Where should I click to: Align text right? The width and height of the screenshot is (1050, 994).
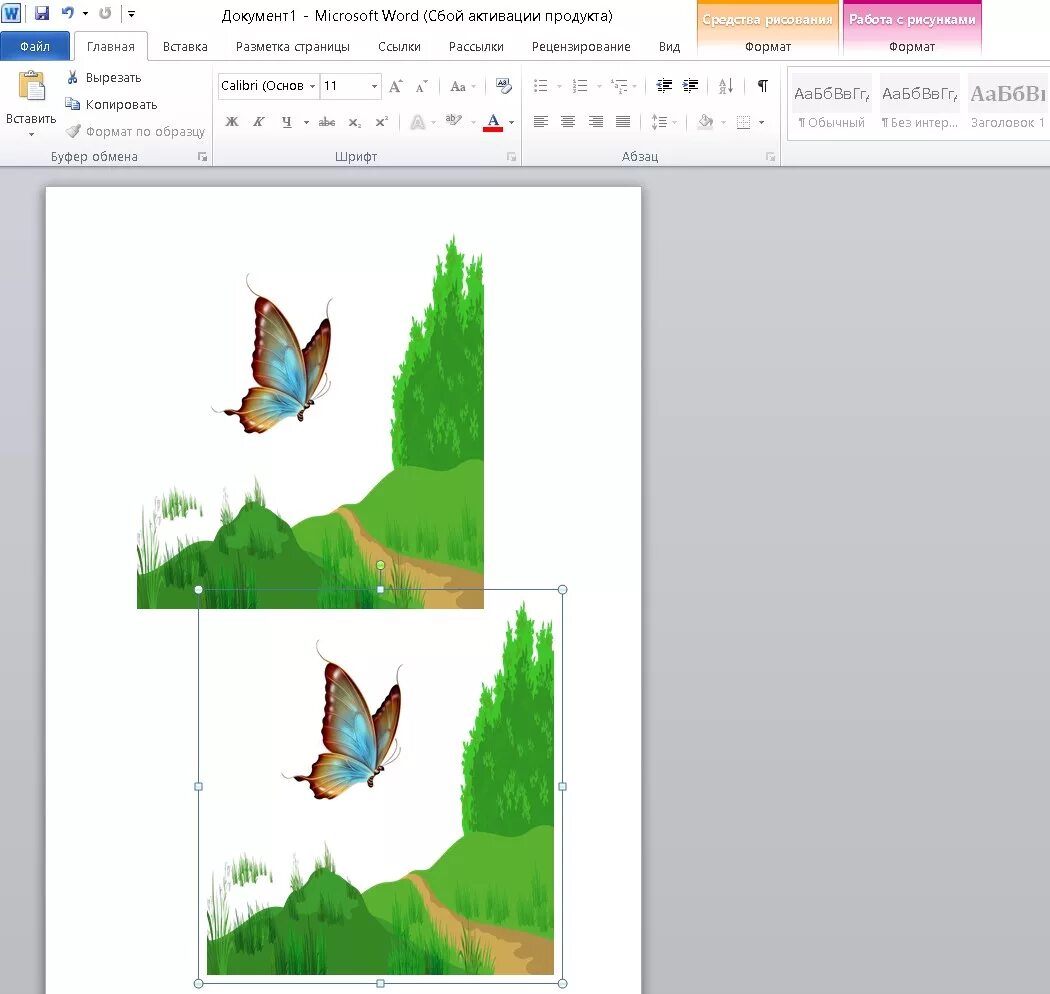click(x=595, y=122)
